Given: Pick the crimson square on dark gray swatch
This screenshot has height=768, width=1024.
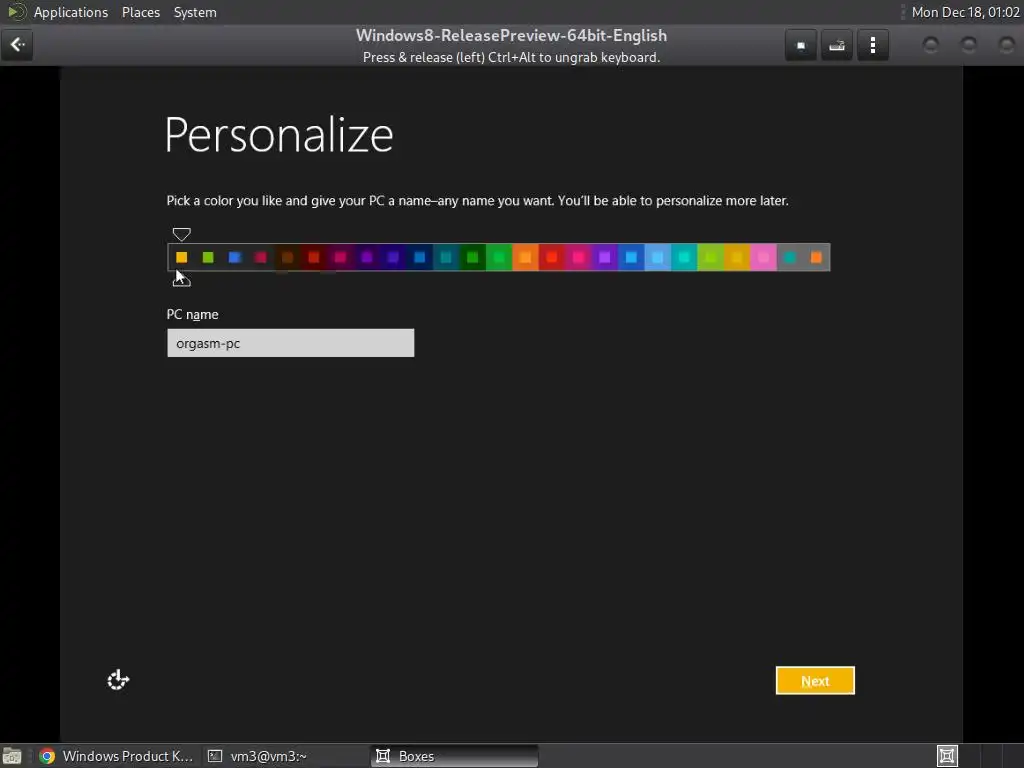Looking at the screenshot, I should coord(261,257).
